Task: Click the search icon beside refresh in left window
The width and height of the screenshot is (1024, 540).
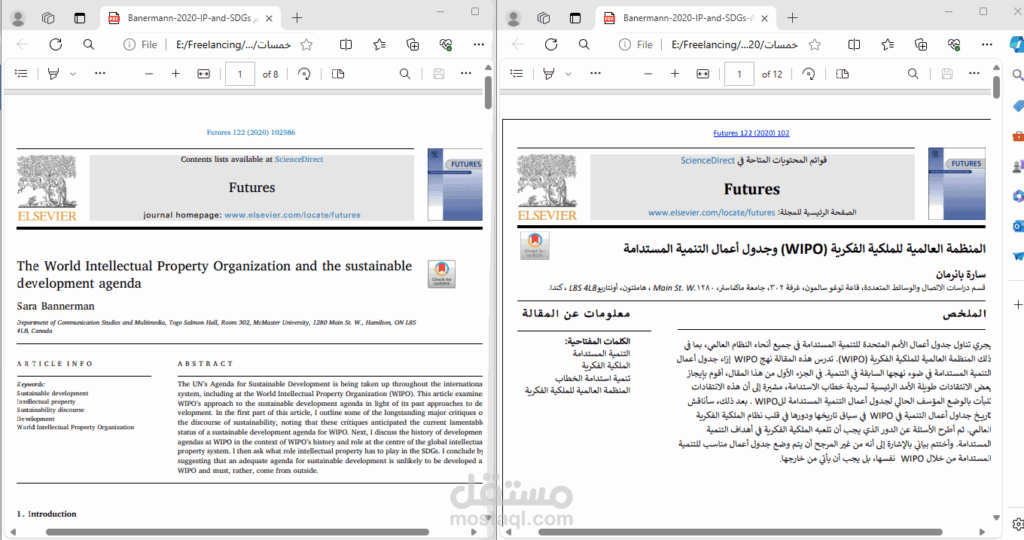Action: 89,44
